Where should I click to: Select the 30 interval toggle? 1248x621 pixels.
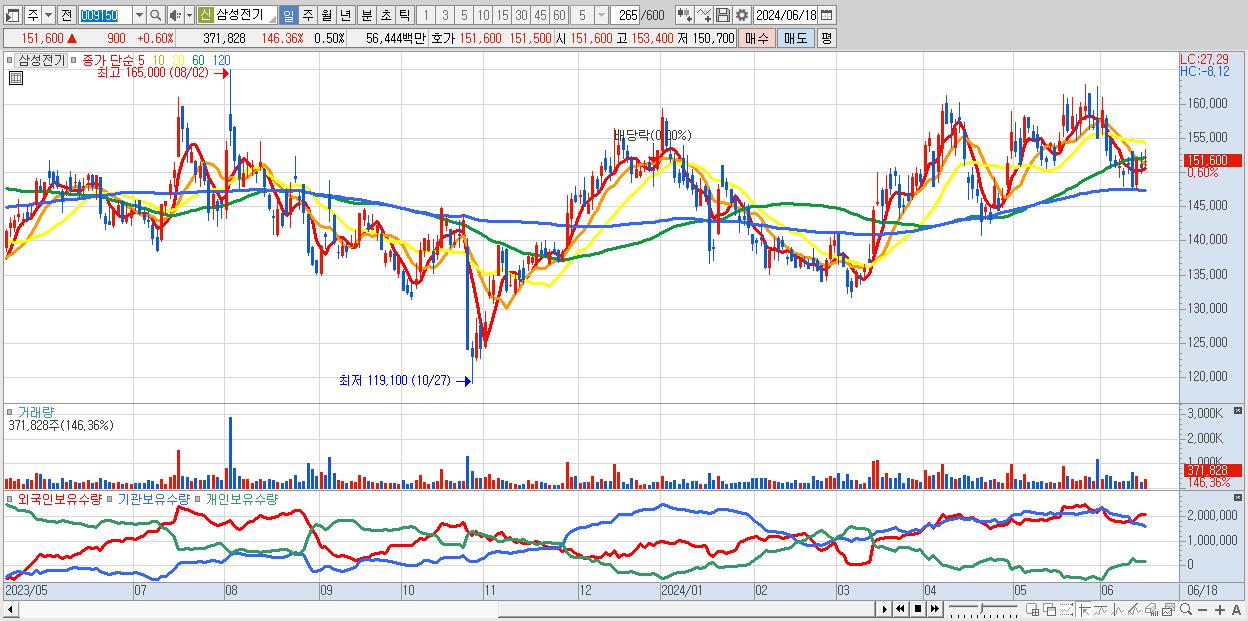[521, 15]
